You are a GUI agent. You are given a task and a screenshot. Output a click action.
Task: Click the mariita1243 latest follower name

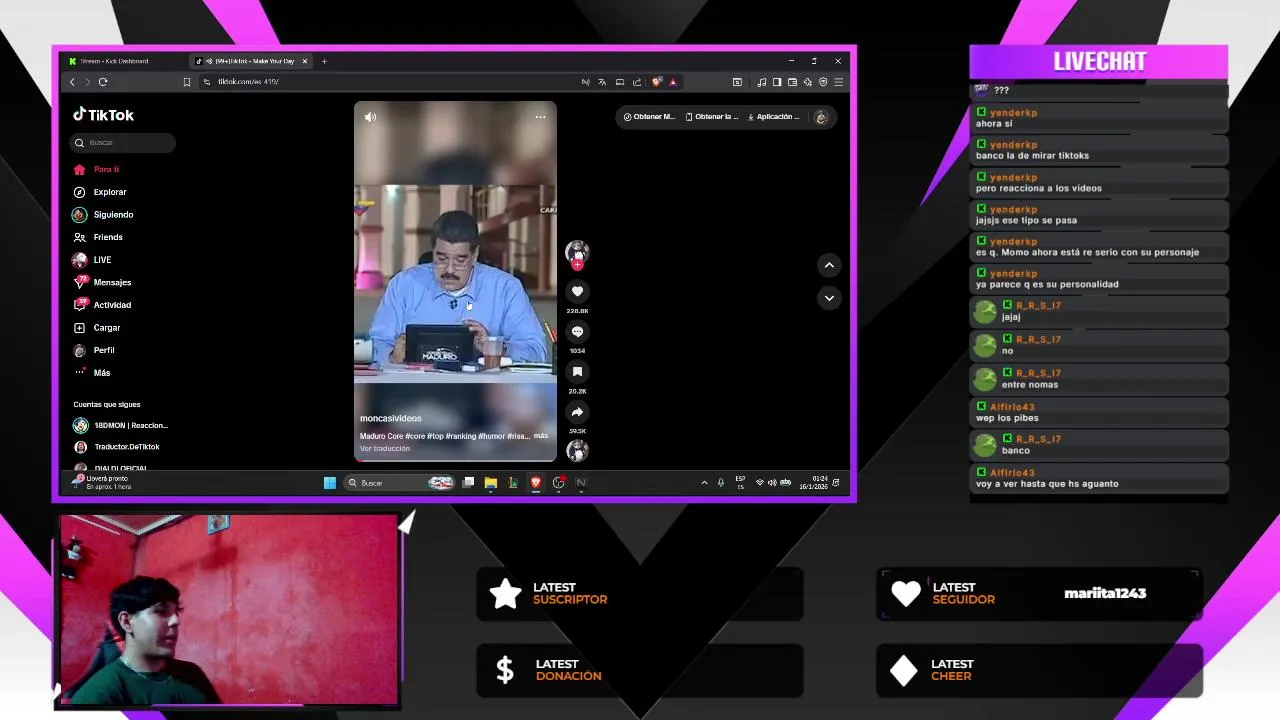coord(1105,593)
